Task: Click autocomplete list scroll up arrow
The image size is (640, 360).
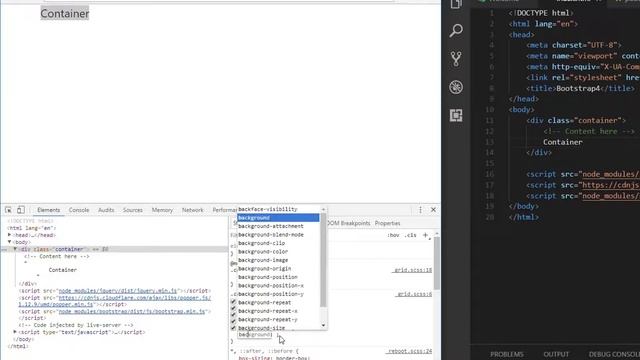Action: point(323,209)
